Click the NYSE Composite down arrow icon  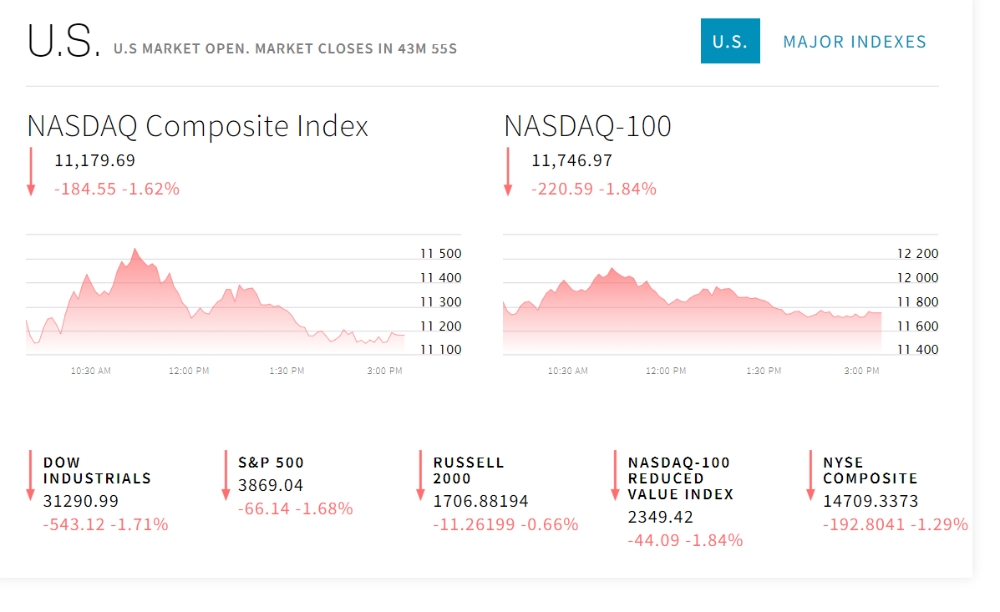click(810, 476)
